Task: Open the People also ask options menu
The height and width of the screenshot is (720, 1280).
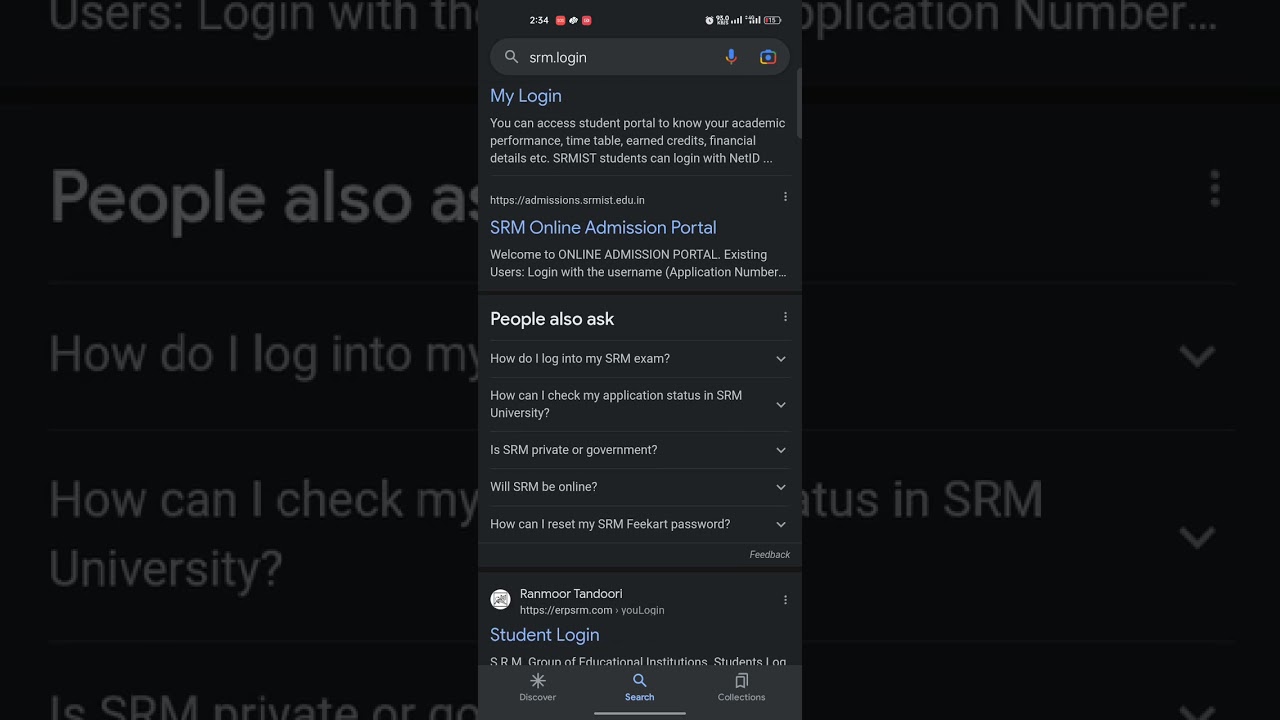Action: [x=785, y=317]
